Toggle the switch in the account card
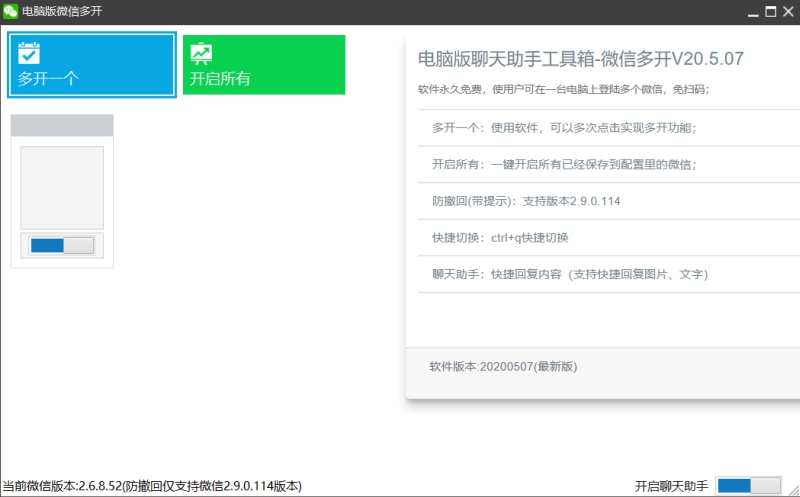Screen dimensions: 800x497 [62, 246]
